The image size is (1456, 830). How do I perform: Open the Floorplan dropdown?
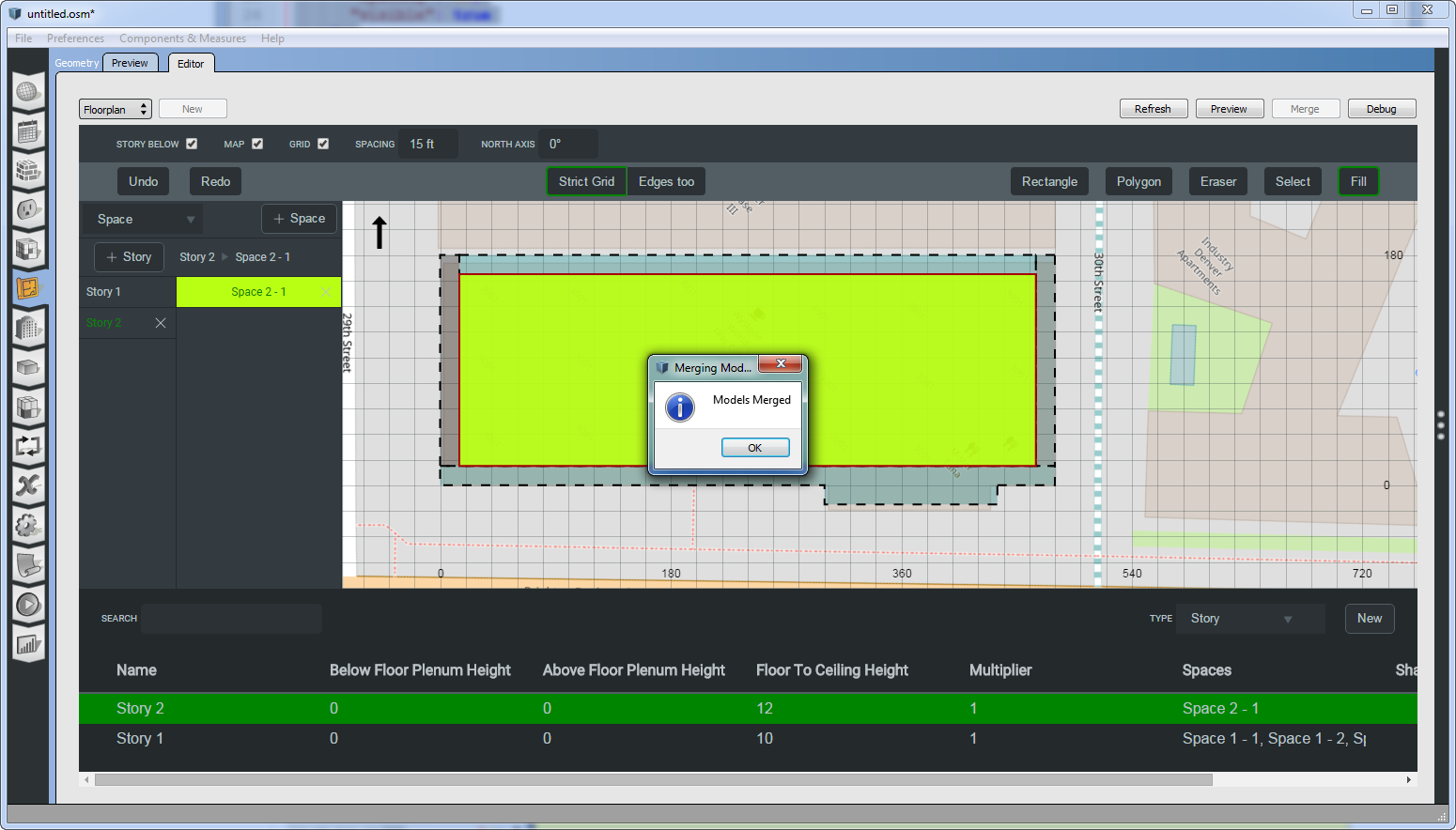[115, 110]
